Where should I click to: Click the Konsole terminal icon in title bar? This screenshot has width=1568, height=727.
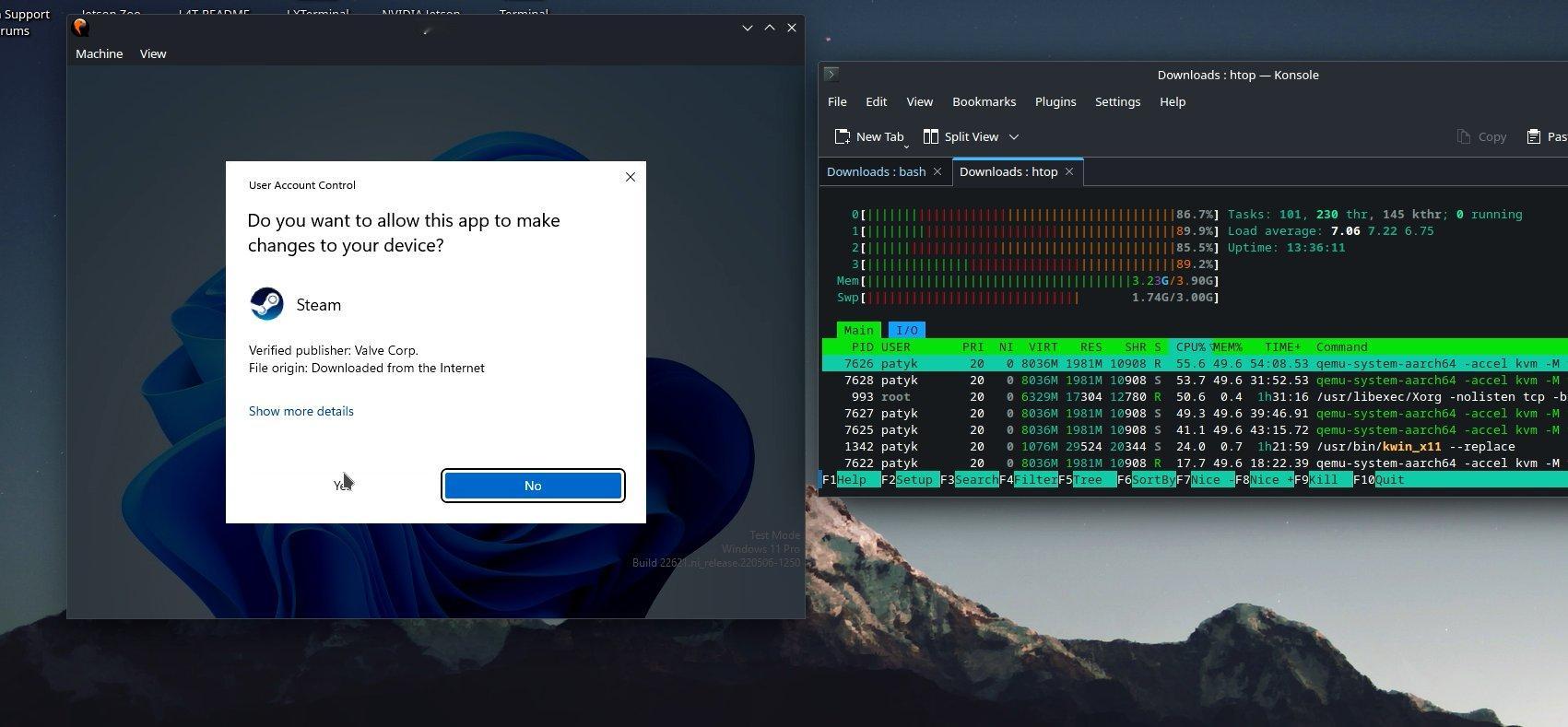[831, 75]
